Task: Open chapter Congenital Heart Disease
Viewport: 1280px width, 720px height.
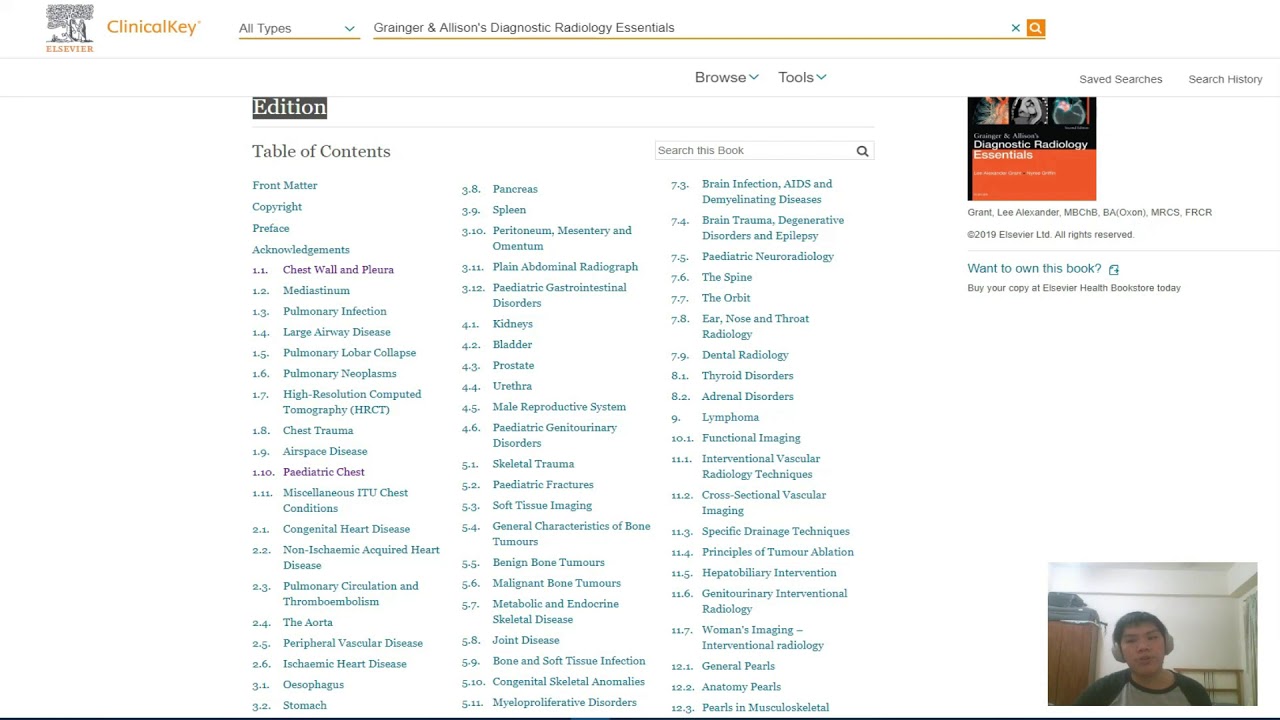Action: coord(346,529)
